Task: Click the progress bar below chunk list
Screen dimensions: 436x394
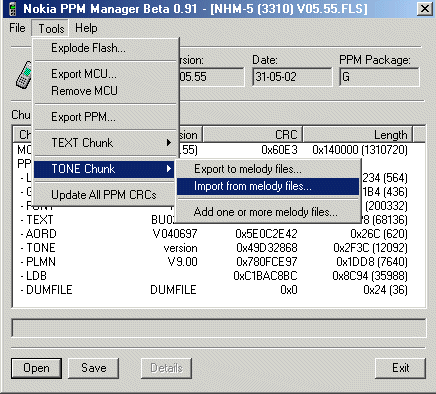Action: coord(219,328)
